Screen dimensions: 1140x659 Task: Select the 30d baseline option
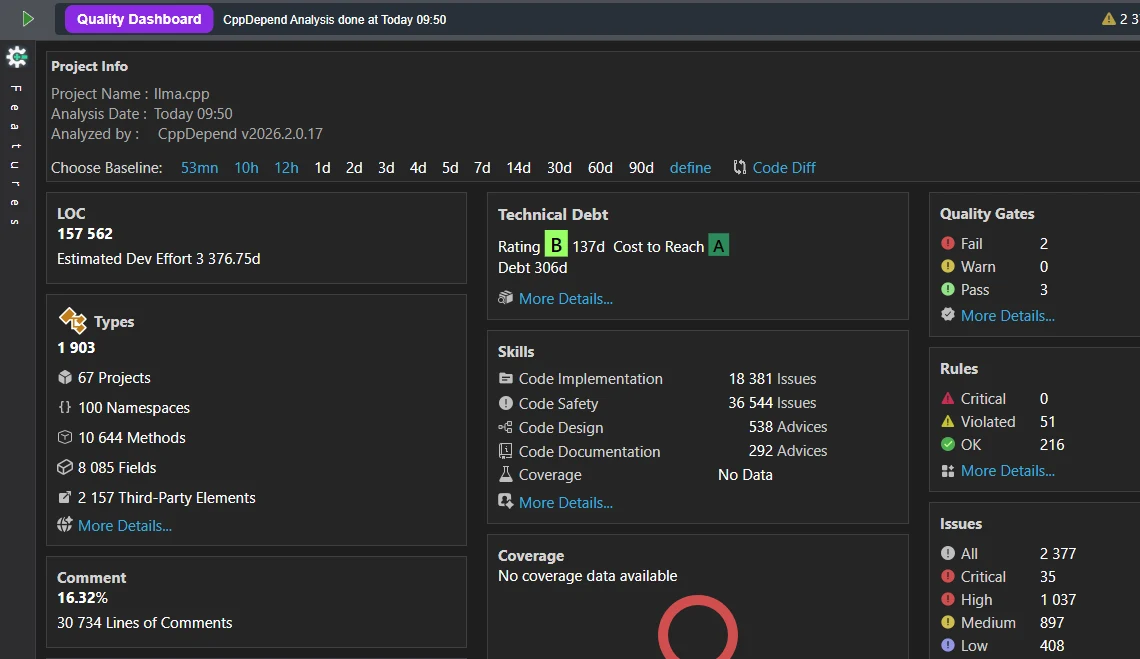point(559,167)
